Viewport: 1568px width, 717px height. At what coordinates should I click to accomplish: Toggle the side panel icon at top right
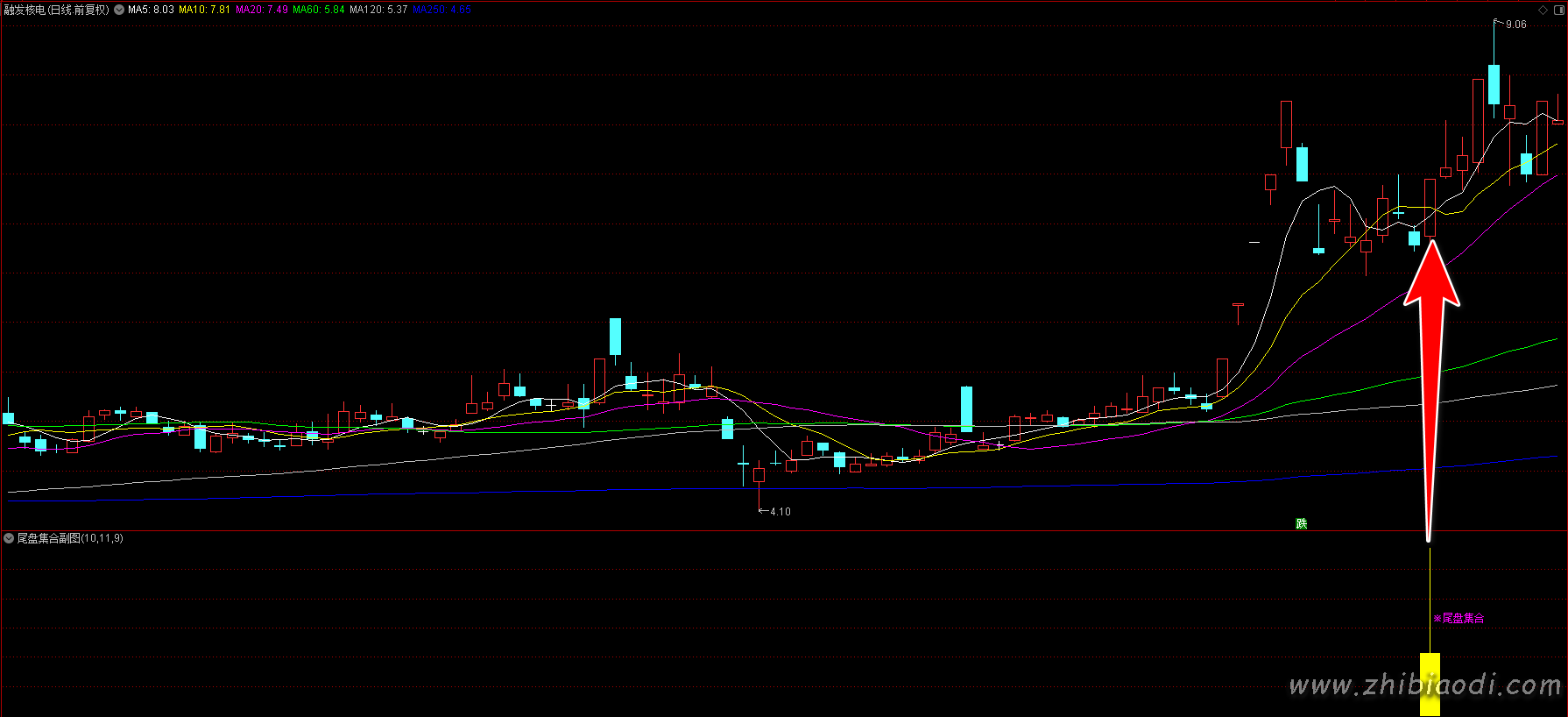tap(1558, 10)
